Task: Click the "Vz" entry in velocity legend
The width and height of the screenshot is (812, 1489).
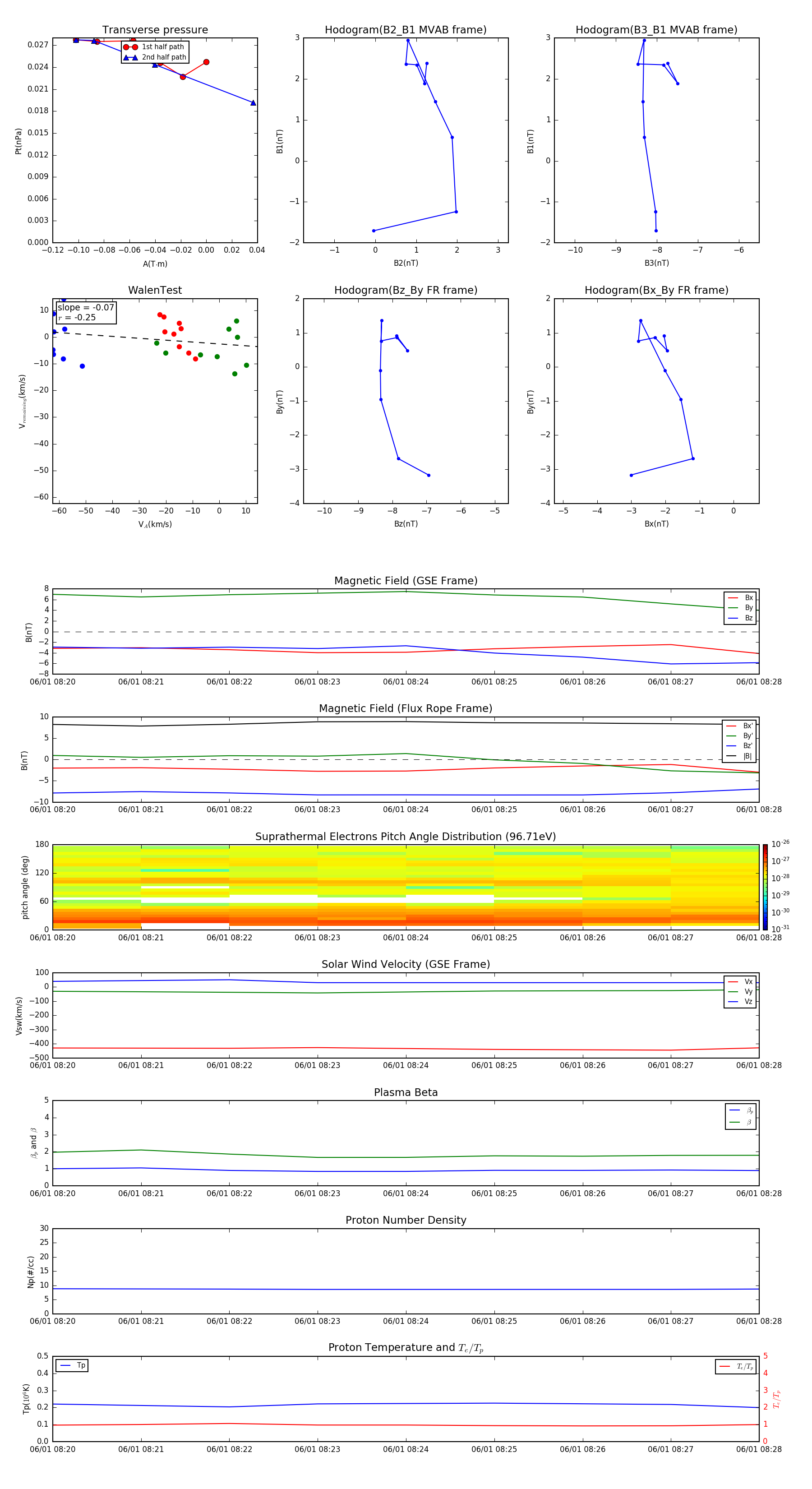Action: (x=740, y=1002)
